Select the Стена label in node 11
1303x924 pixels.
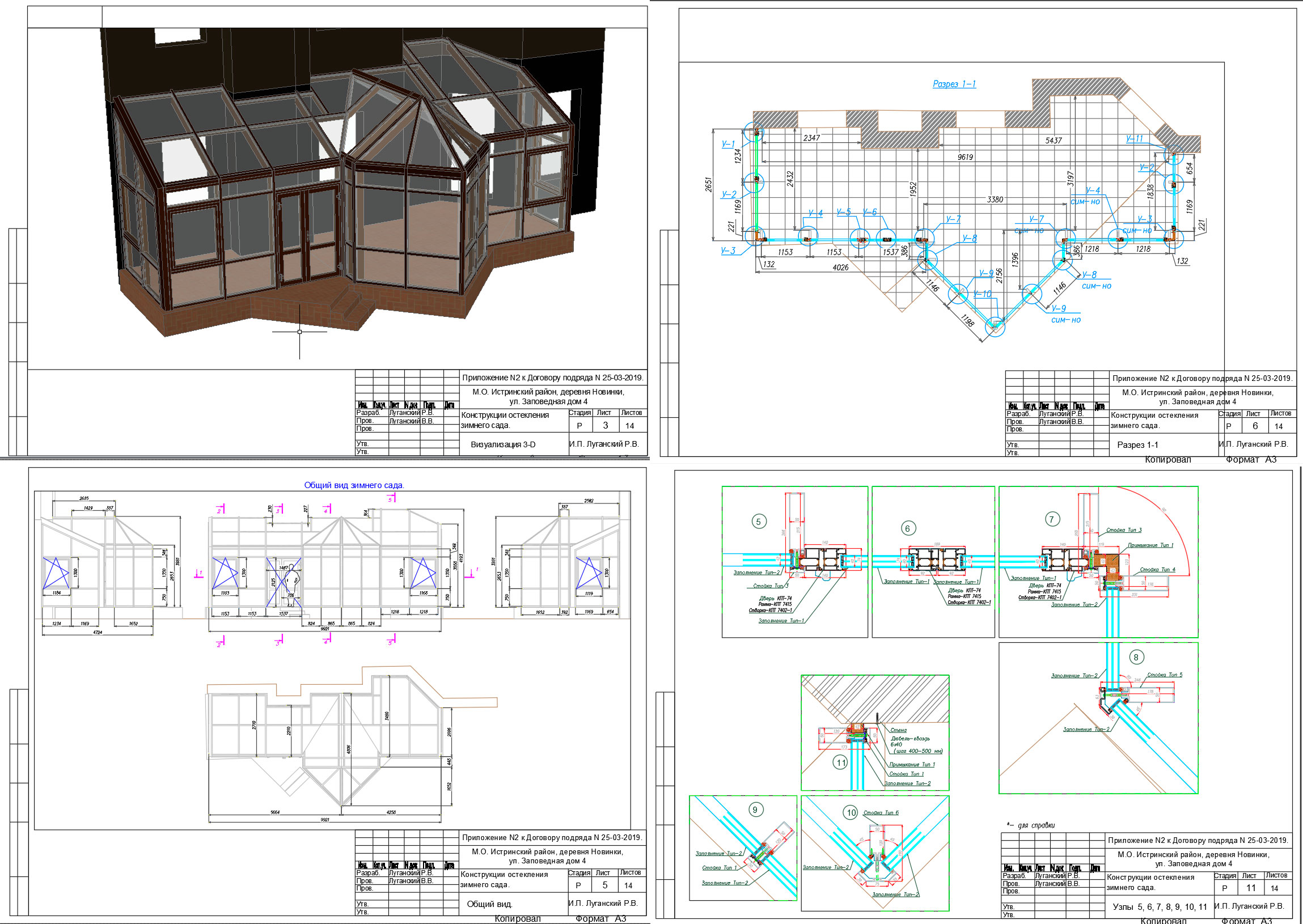[899, 730]
